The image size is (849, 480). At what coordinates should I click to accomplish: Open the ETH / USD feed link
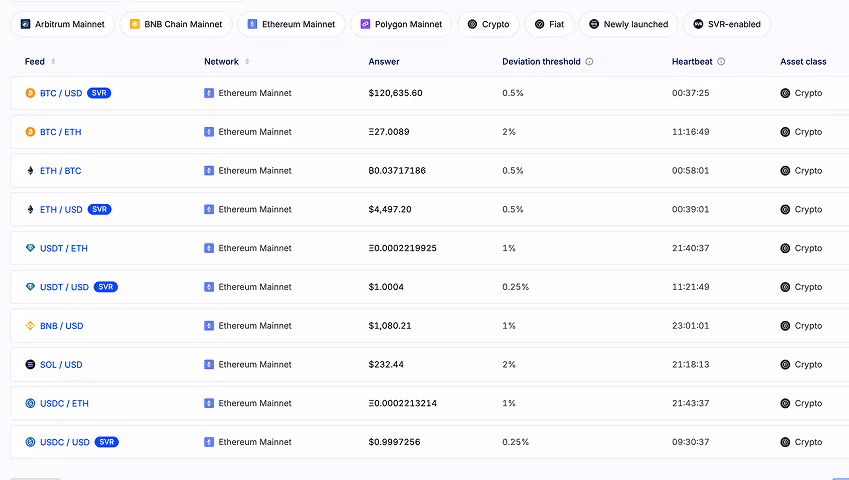61,209
